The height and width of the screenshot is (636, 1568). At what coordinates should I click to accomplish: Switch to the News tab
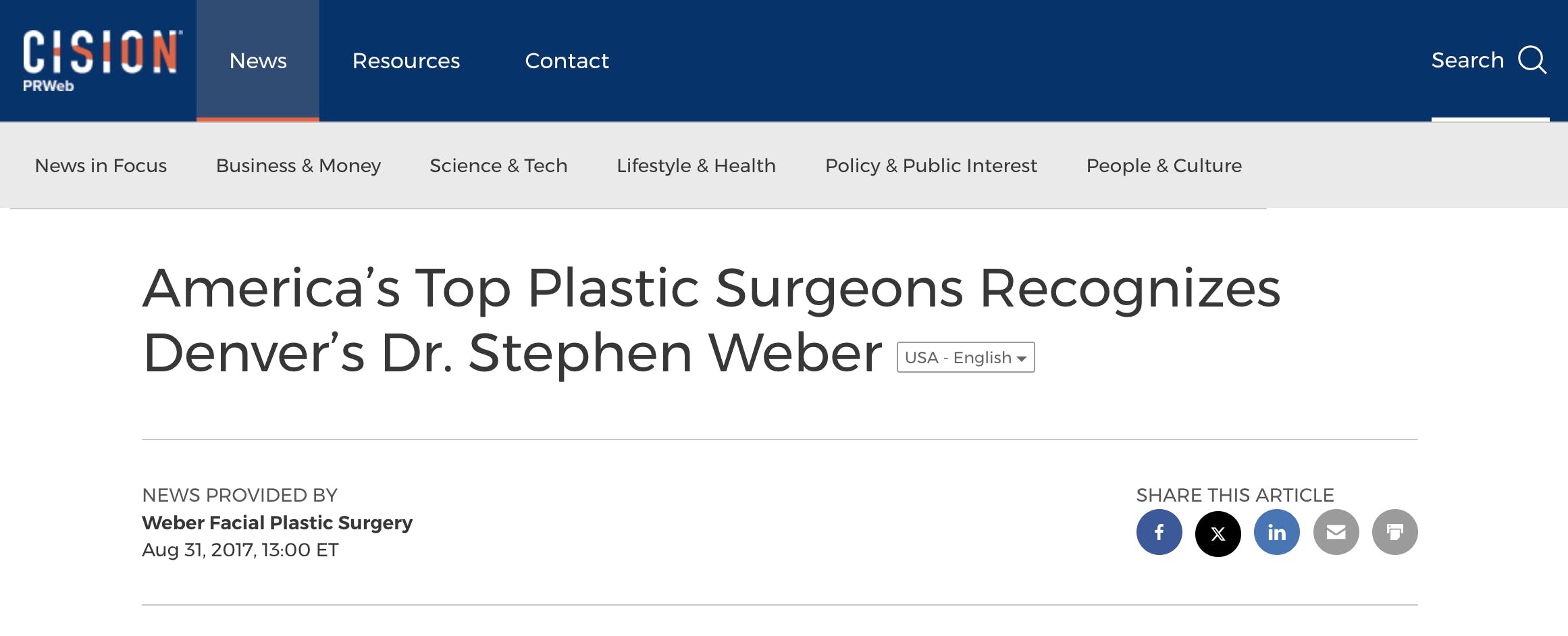(x=257, y=60)
